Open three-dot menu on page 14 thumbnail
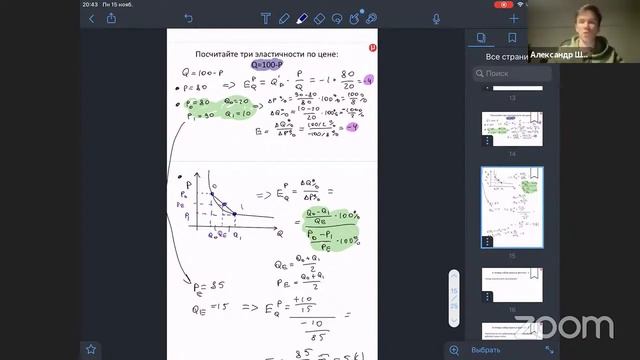Screen dimensions: 640x360 [487, 140]
